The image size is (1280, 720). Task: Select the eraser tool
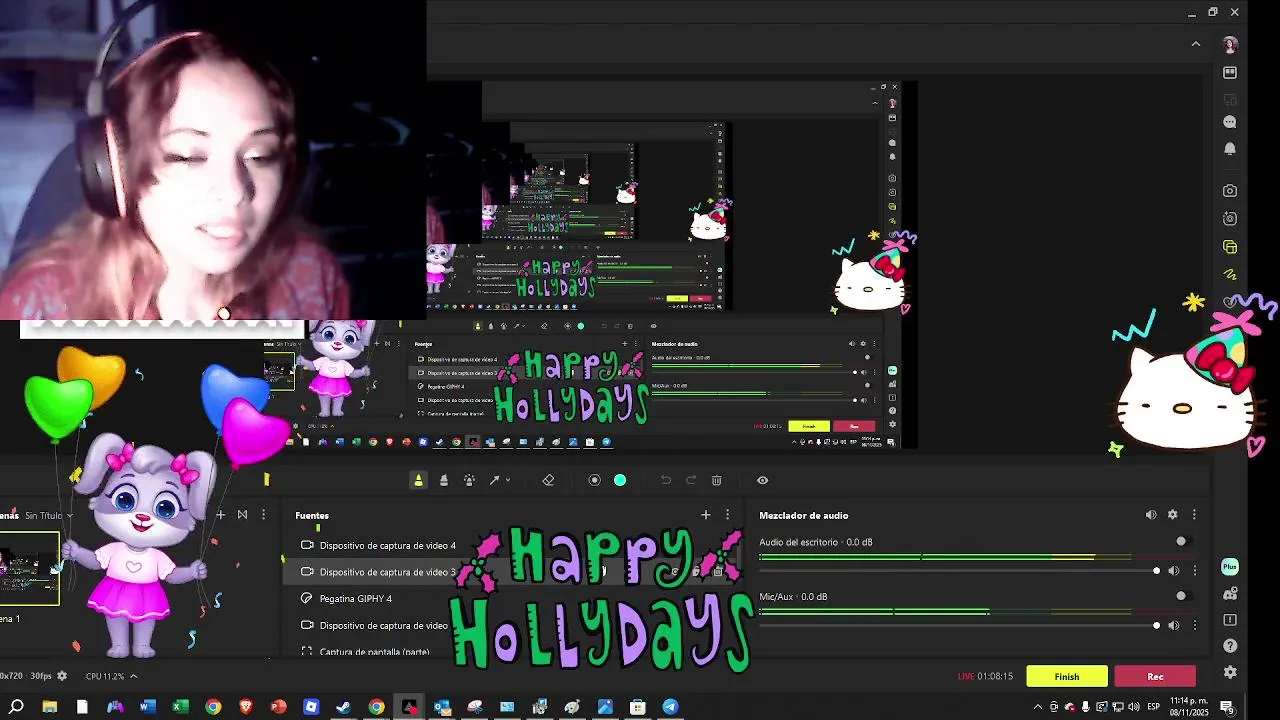tap(548, 480)
